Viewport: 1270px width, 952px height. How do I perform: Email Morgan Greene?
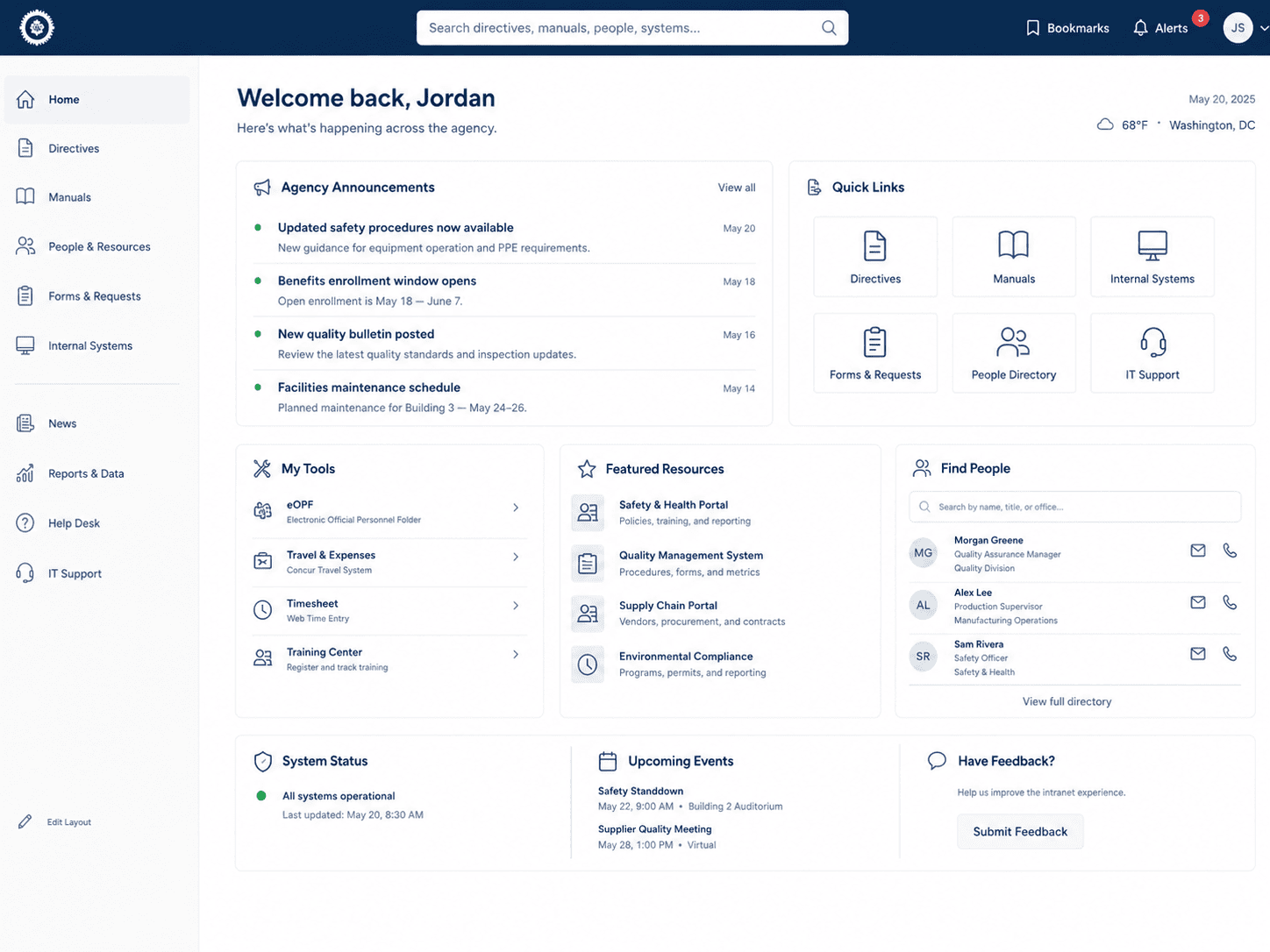[x=1198, y=551]
